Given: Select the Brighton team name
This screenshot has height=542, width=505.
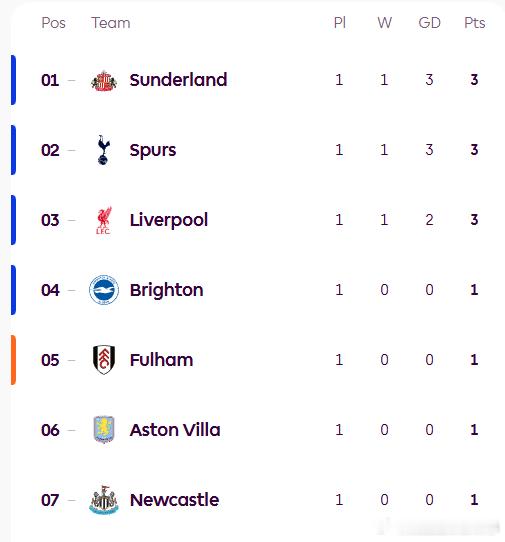Looking at the screenshot, I should point(166,290).
